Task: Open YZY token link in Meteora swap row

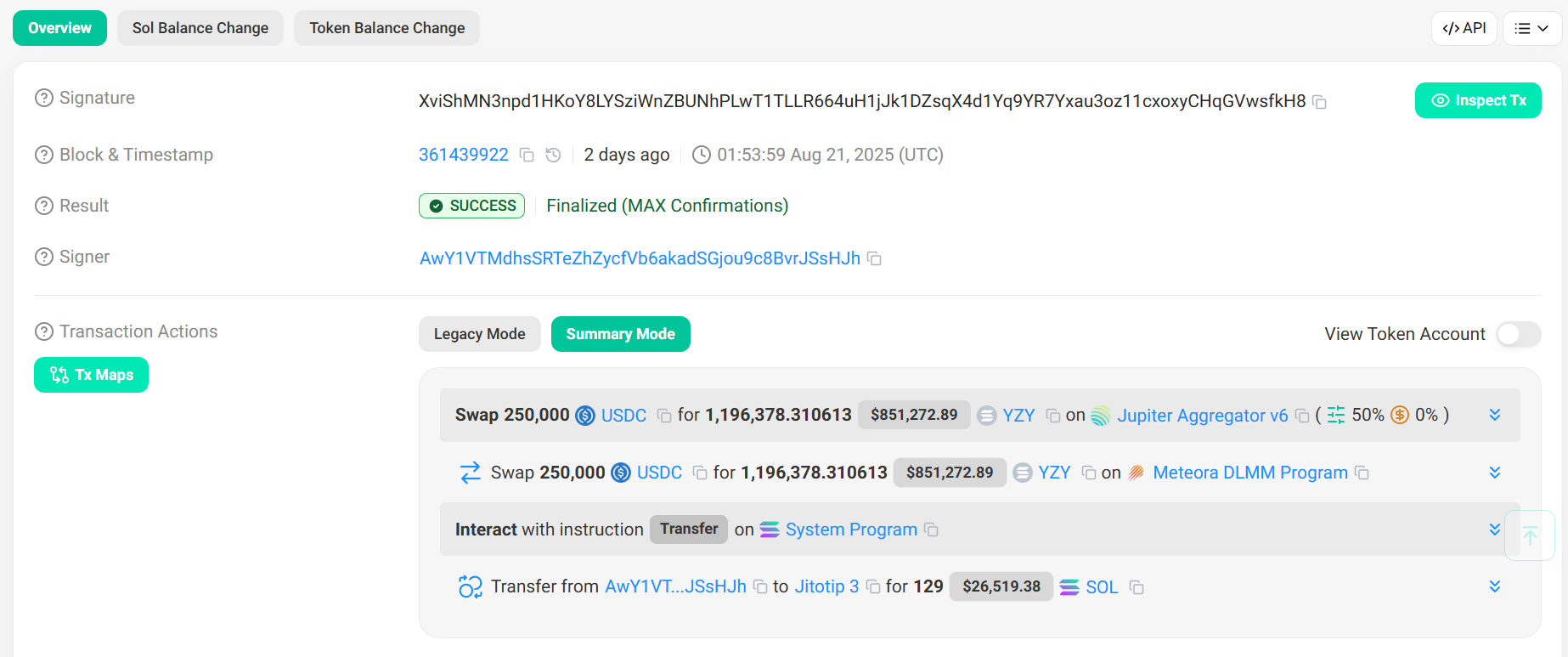Action: pyautogui.click(x=1054, y=473)
